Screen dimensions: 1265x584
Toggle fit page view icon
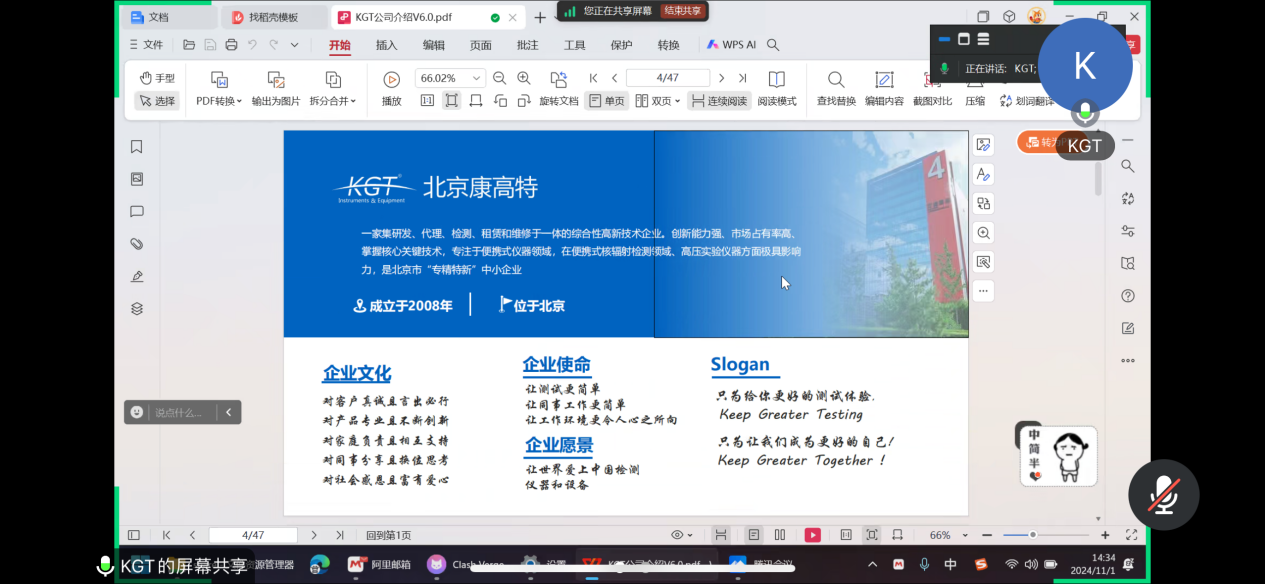click(x=452, y=101)
